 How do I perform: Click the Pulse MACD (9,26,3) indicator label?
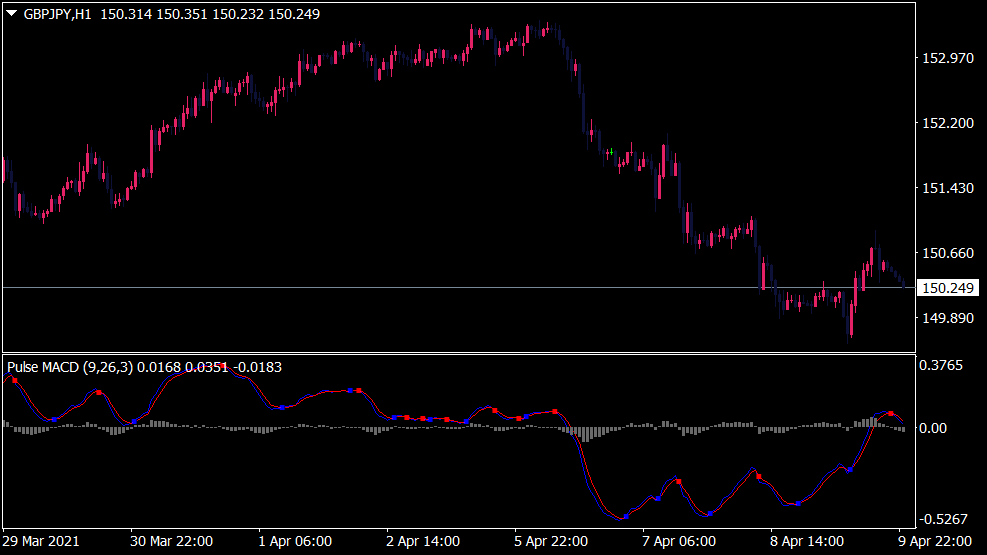click(70, 367)
